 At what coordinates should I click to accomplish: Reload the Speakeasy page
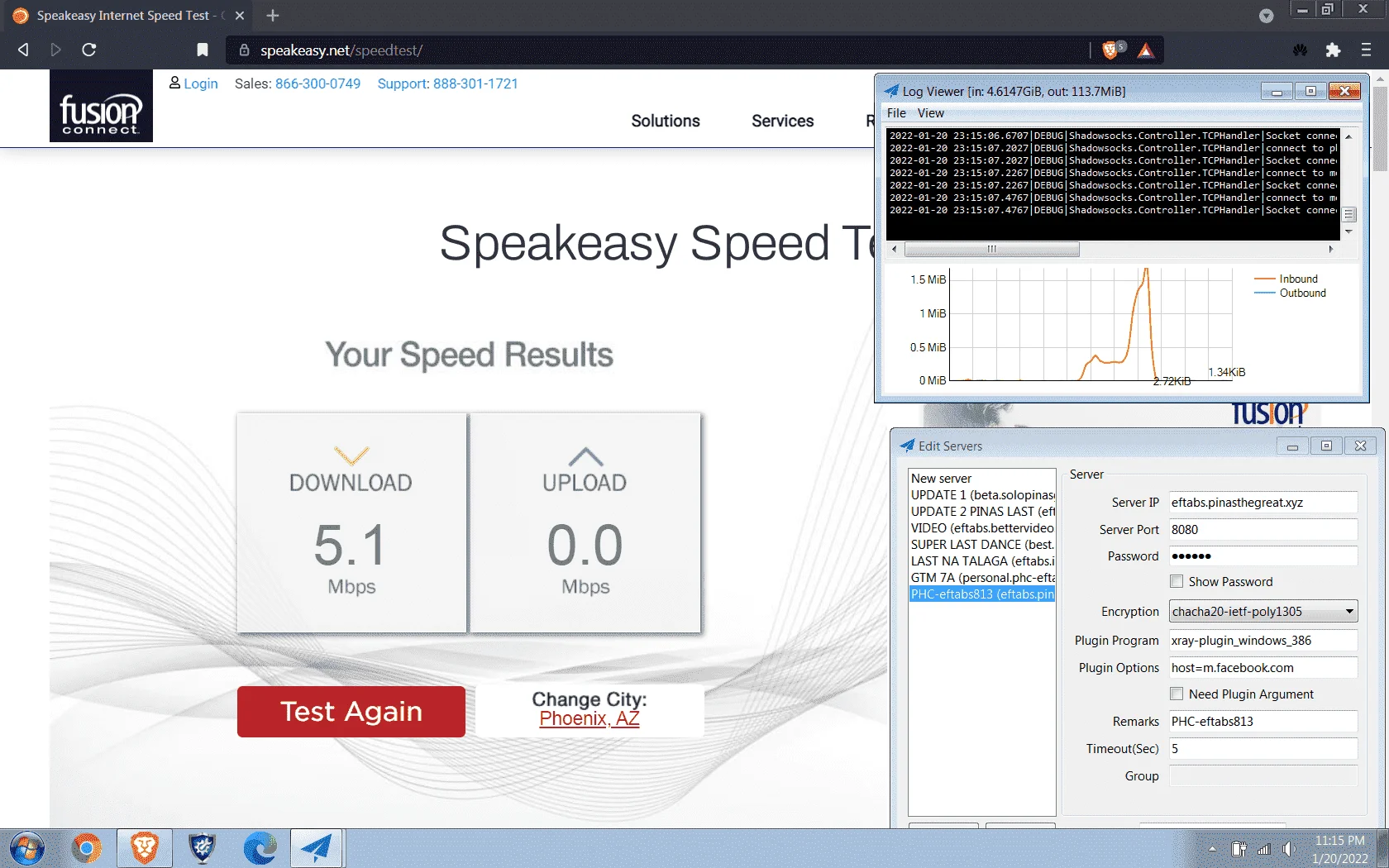(89, 50)
